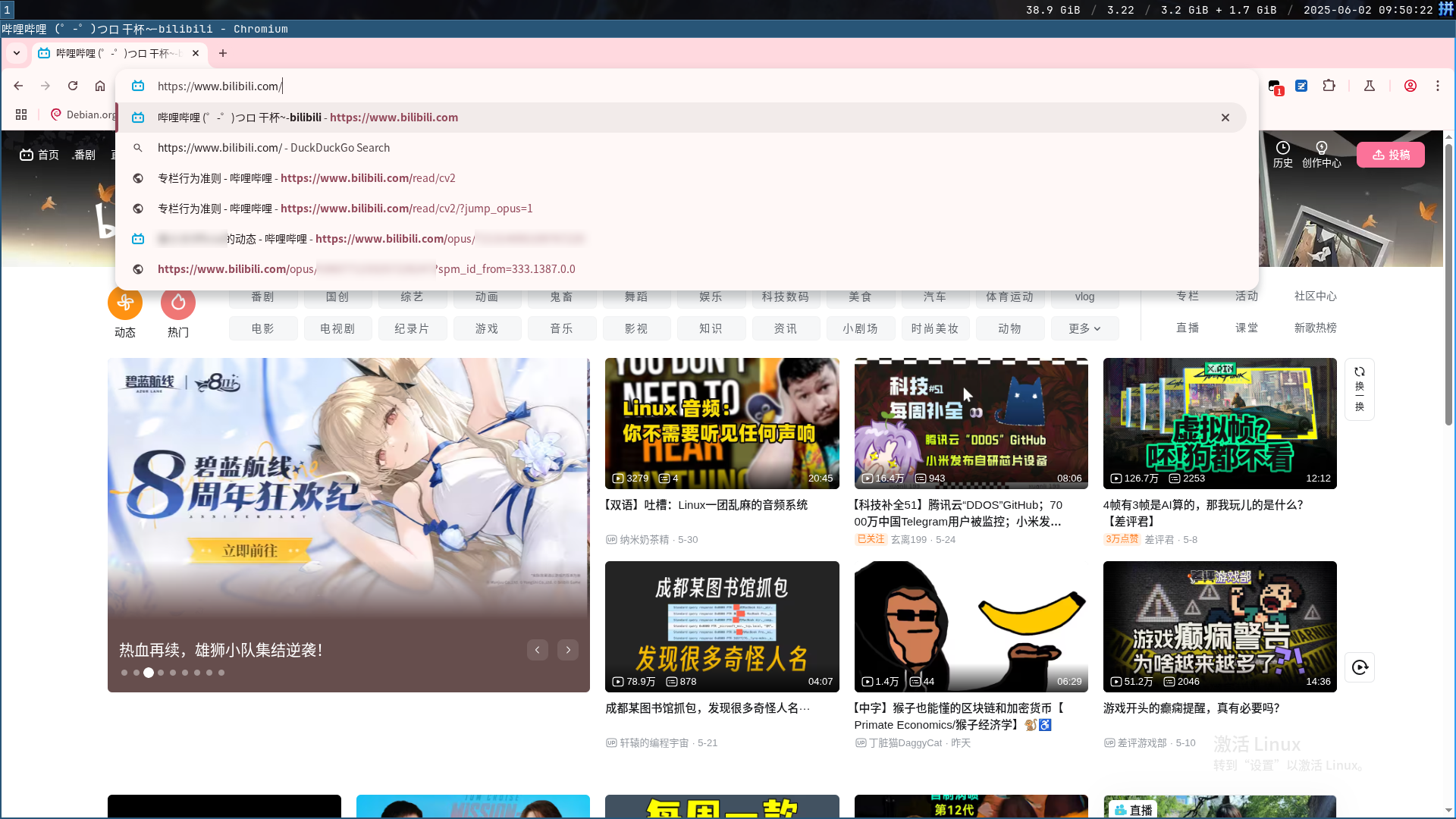
Task: Open the Linux音频 video thumbnail
Action: click(x=721, y=423)
